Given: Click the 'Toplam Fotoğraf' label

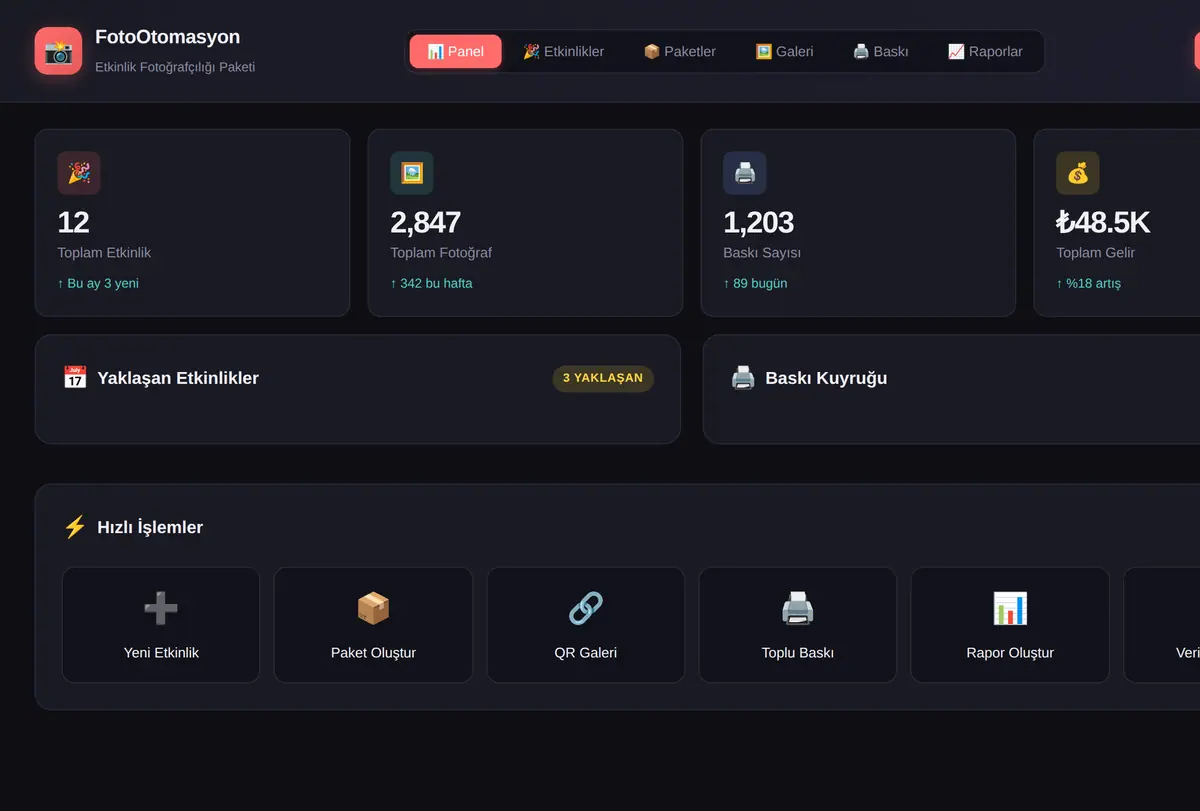Looking at the screenshot, I should [441, 253].
